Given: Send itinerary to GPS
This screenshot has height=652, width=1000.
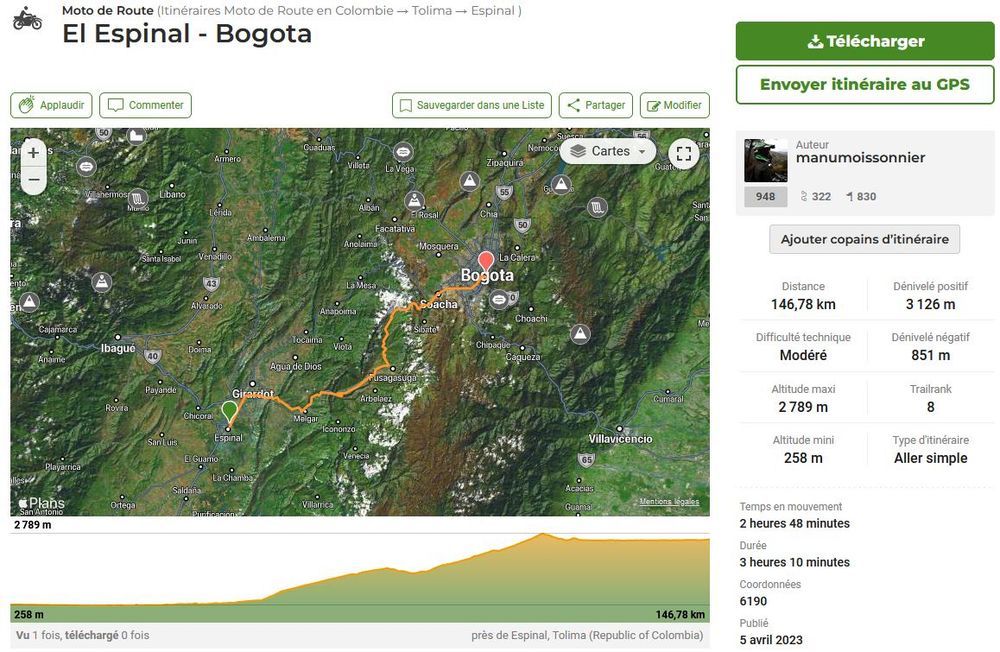Looking at the screenshot, I should [865, 85].
